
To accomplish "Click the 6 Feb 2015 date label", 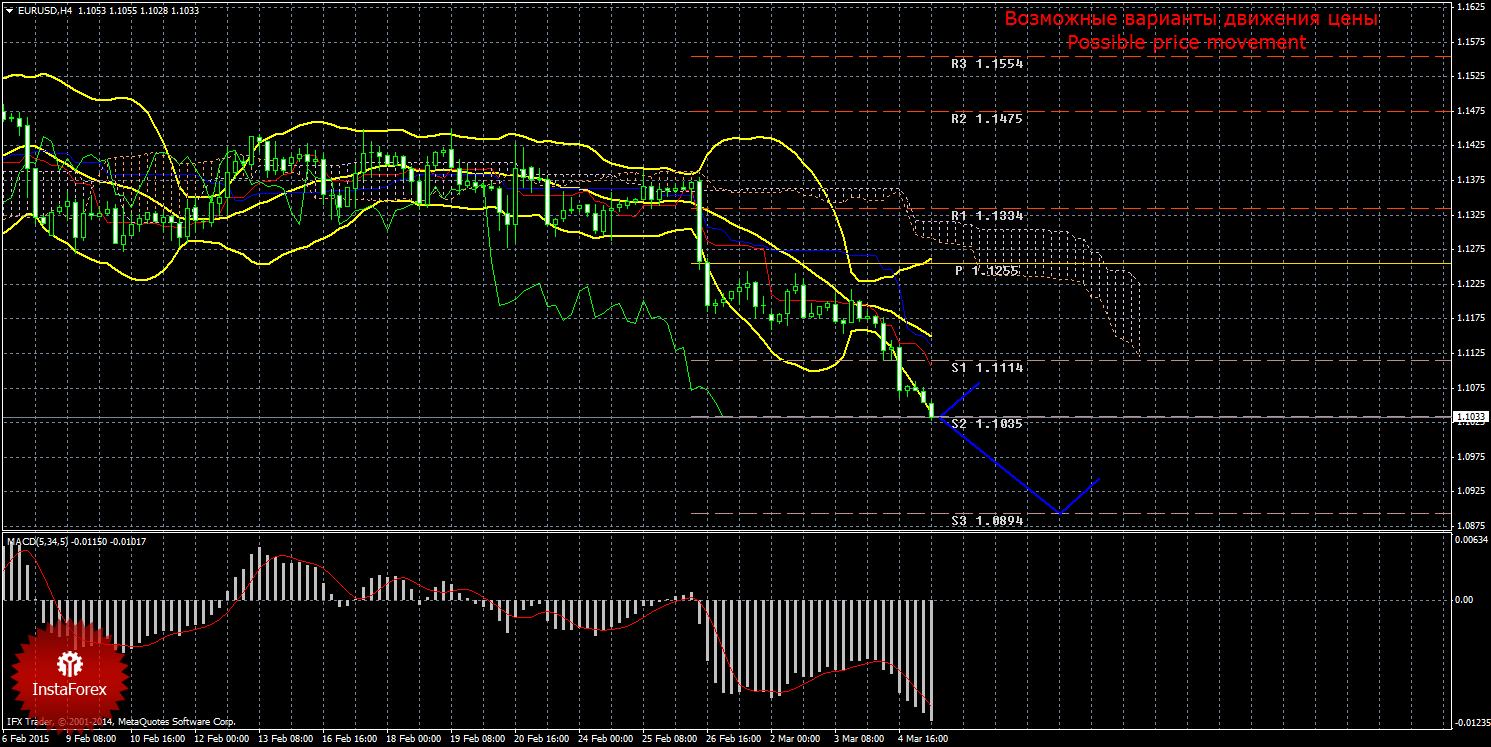I will pos(25,740).
